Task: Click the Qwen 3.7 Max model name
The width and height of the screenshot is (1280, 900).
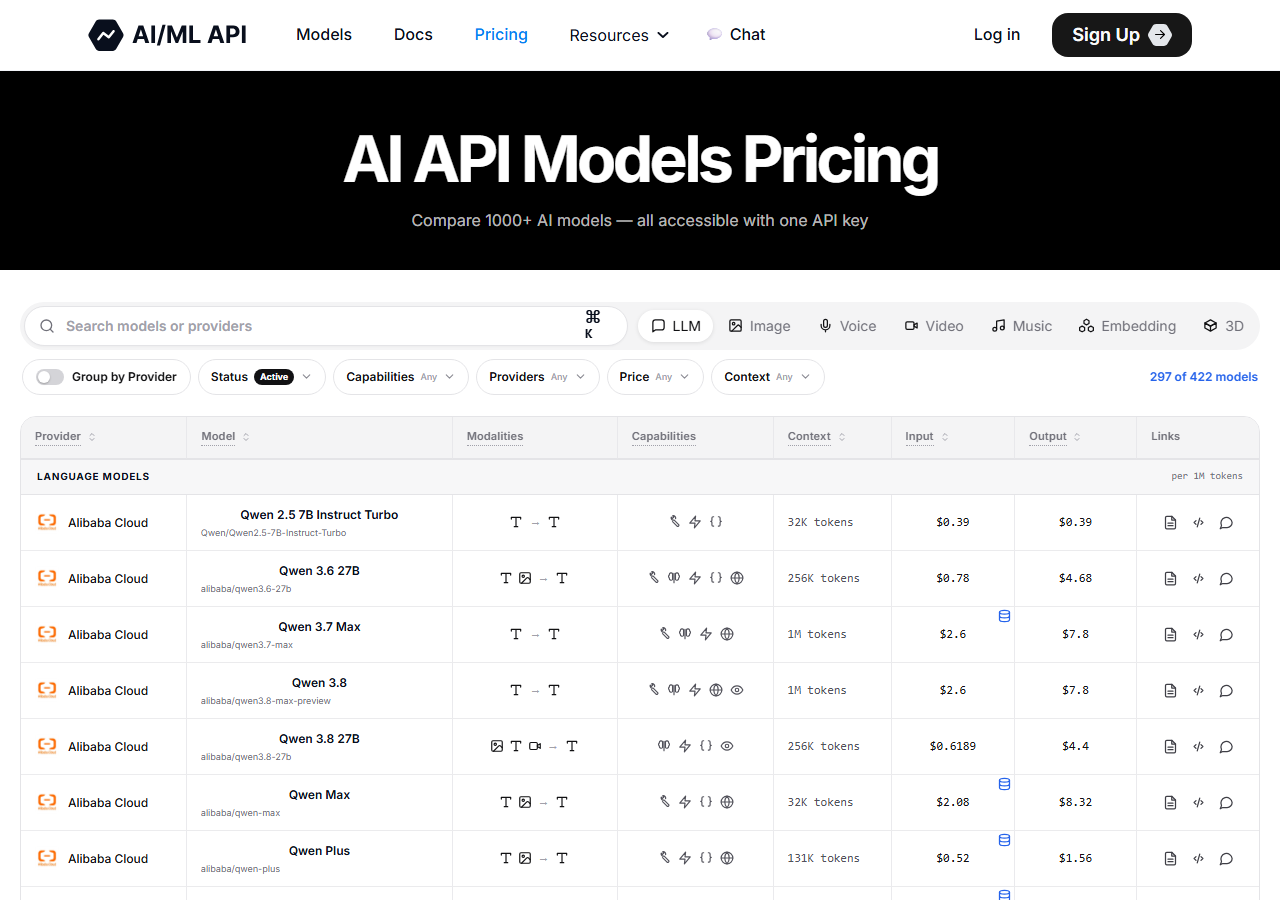Action: pyautogui.click(x=319, y=627)
